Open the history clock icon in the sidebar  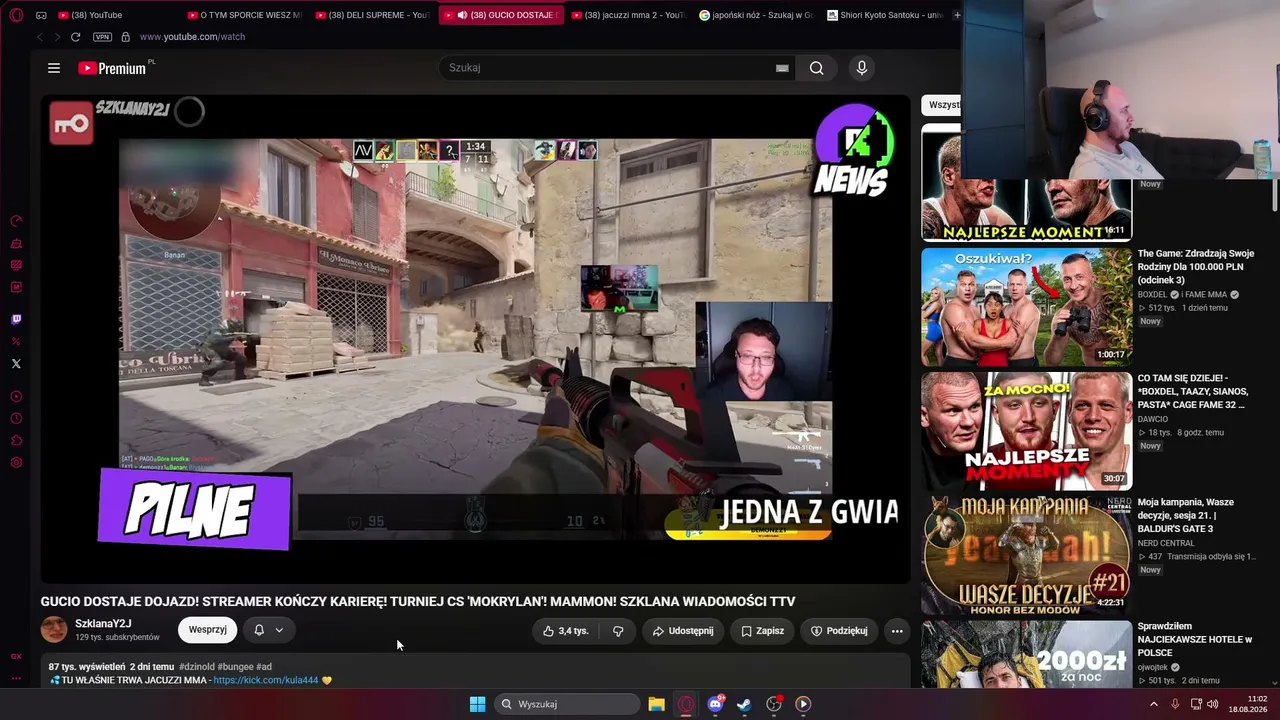tap(16, 419)
